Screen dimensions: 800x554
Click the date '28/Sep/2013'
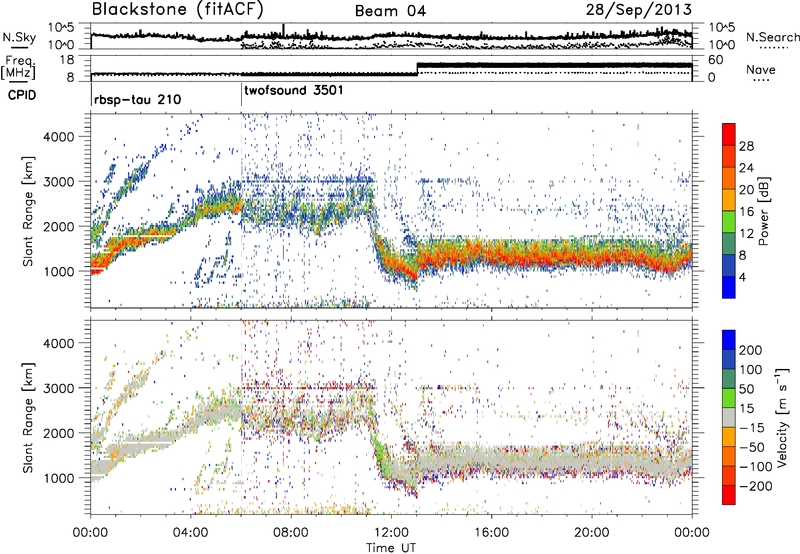(639, 10)
